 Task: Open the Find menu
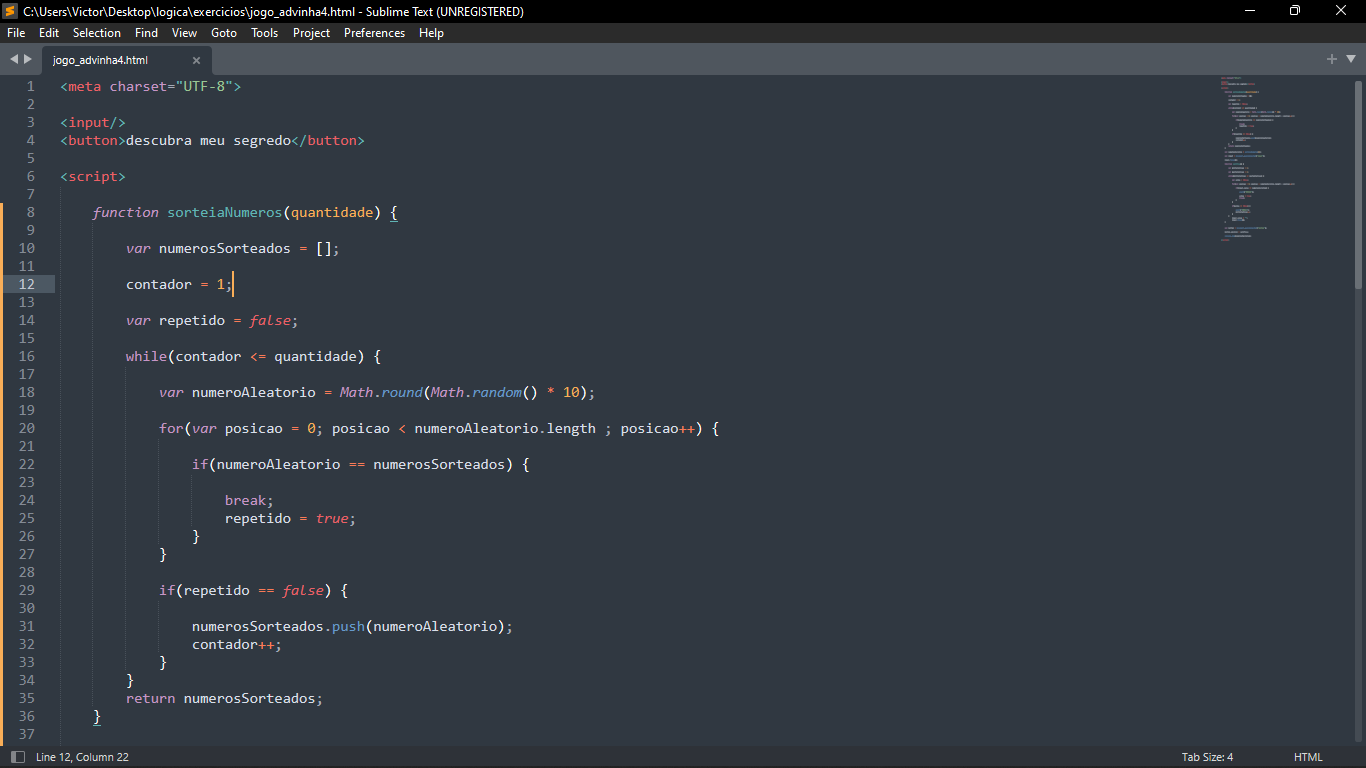point(146,33)
